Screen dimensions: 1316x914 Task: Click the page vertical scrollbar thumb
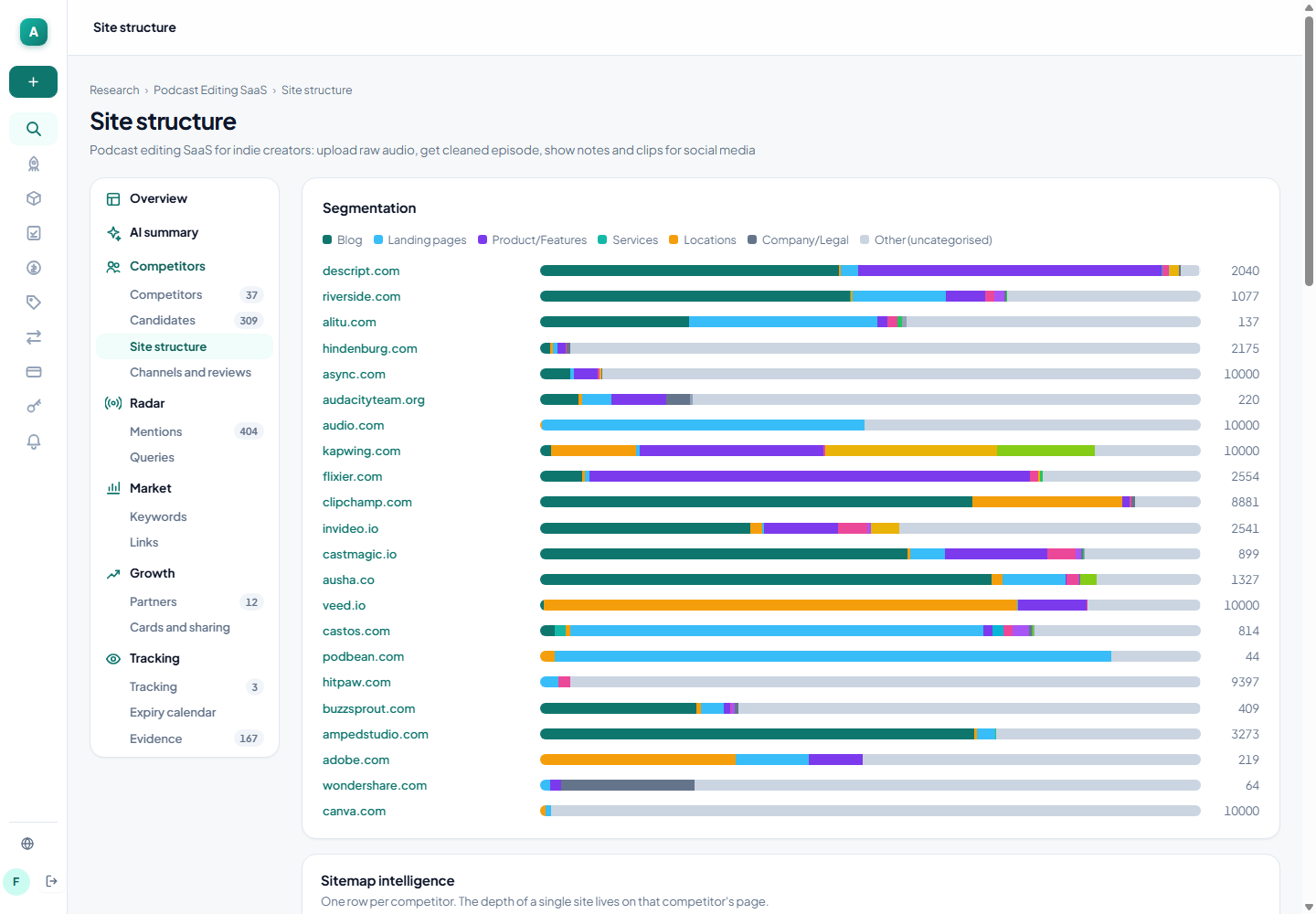pos(1309,151)
